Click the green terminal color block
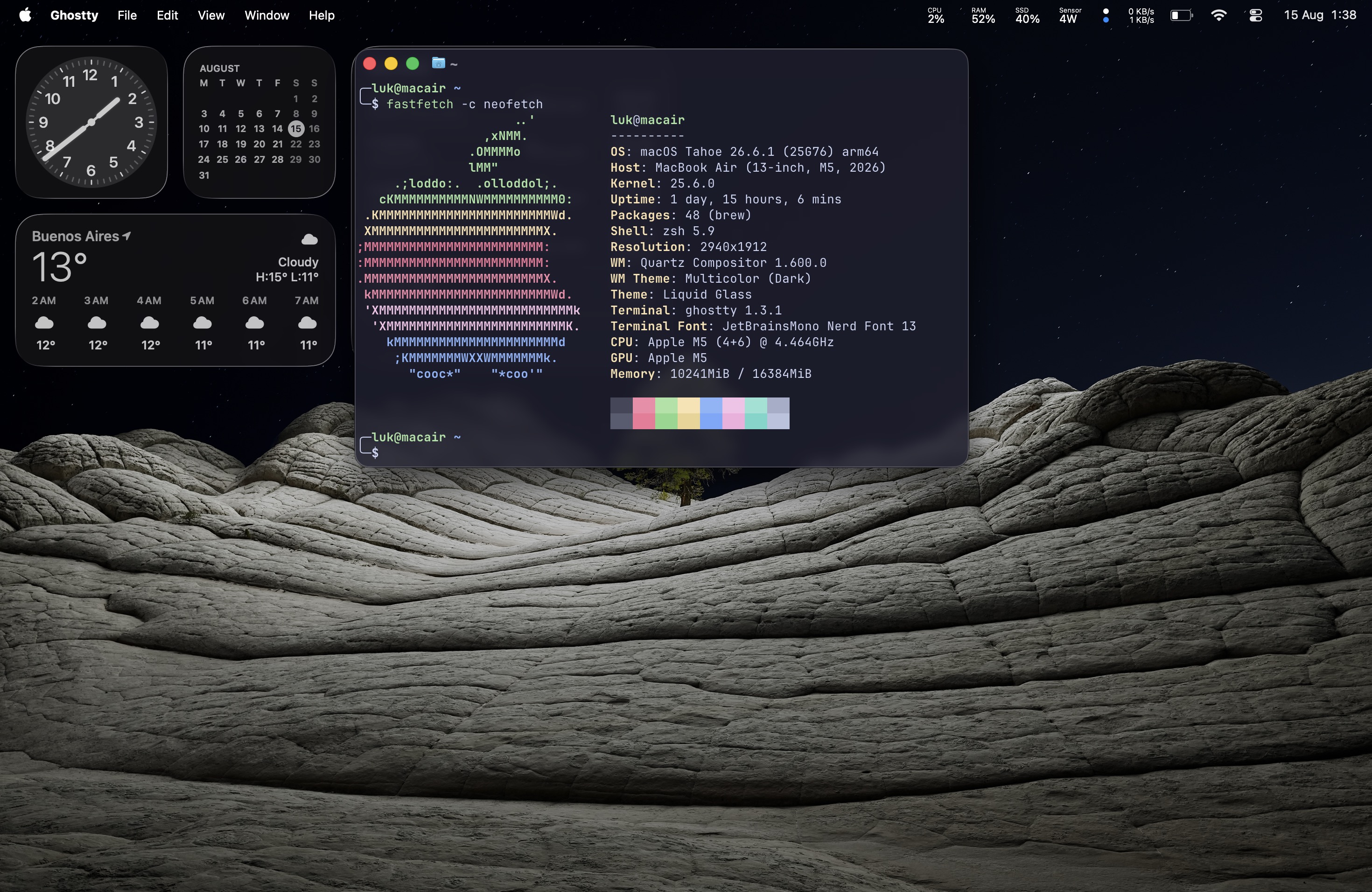The image size is (1372, 892). [x=666, y=413]
